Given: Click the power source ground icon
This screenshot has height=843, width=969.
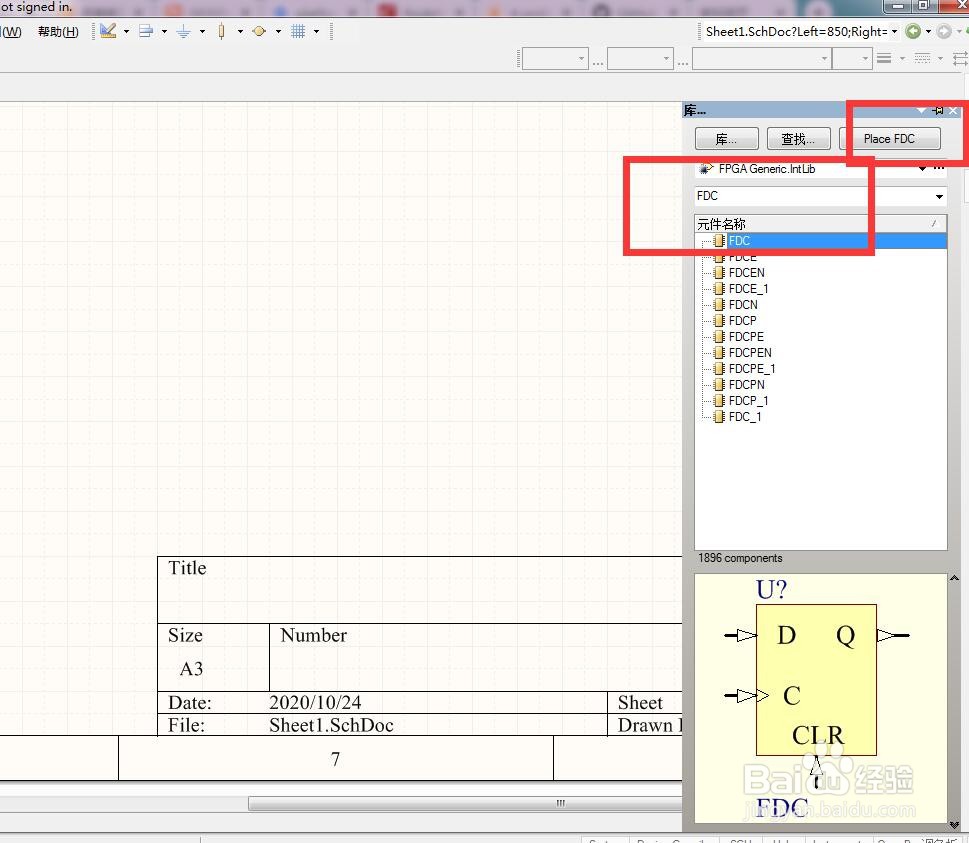Looking at the screenshot, I should [x=184, y=31].
